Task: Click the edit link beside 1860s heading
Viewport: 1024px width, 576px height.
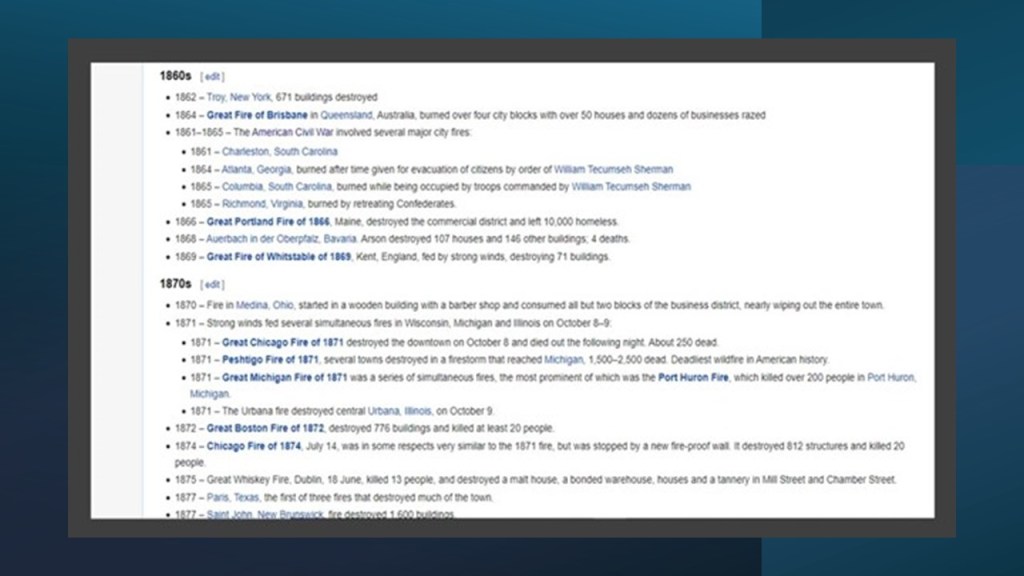Action: point(212,76)
